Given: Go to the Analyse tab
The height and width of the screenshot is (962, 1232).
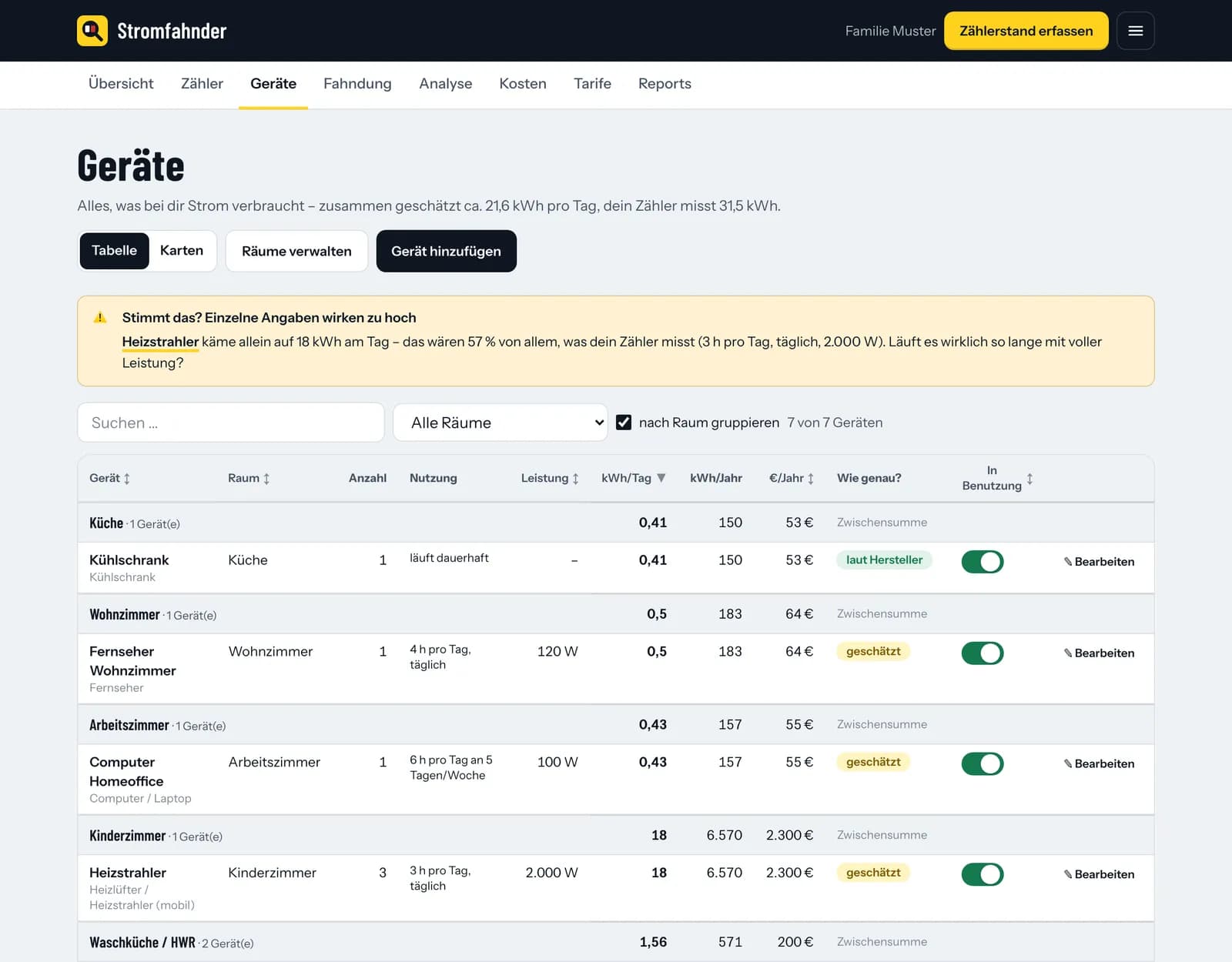Looking at the screenshot, I should click(446, 83).
